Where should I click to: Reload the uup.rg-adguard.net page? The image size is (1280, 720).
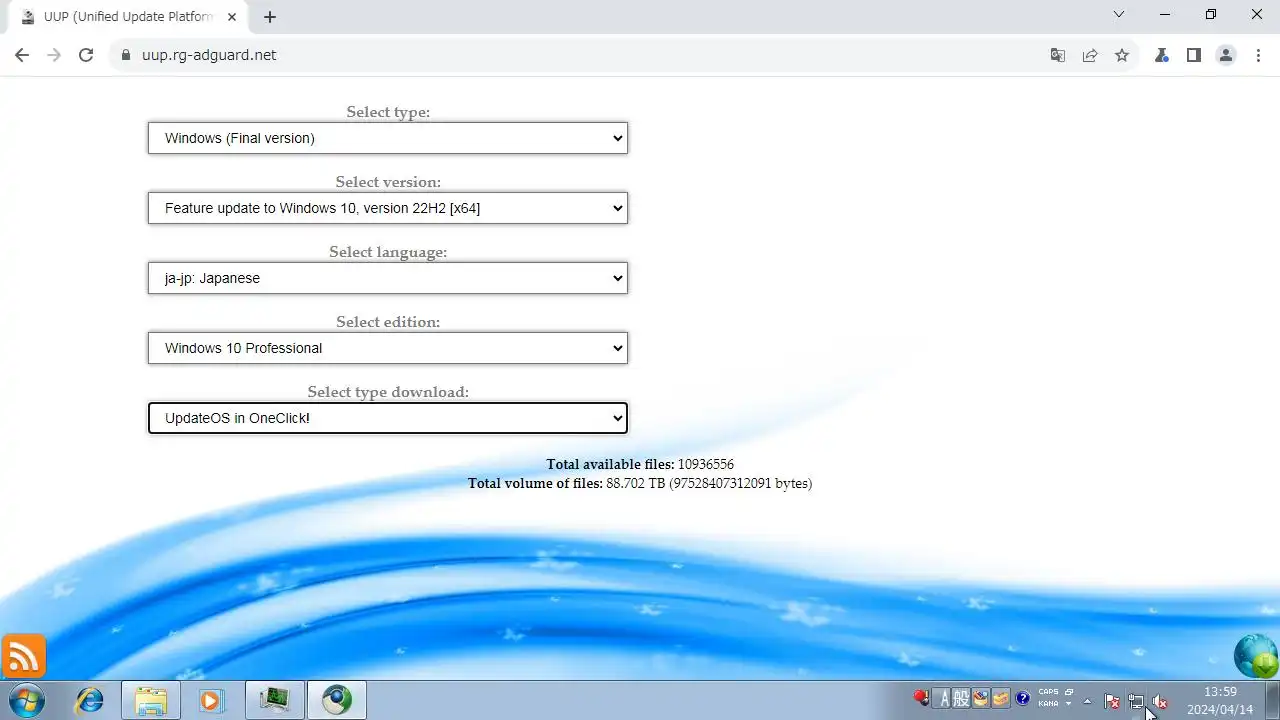point(86,55)
